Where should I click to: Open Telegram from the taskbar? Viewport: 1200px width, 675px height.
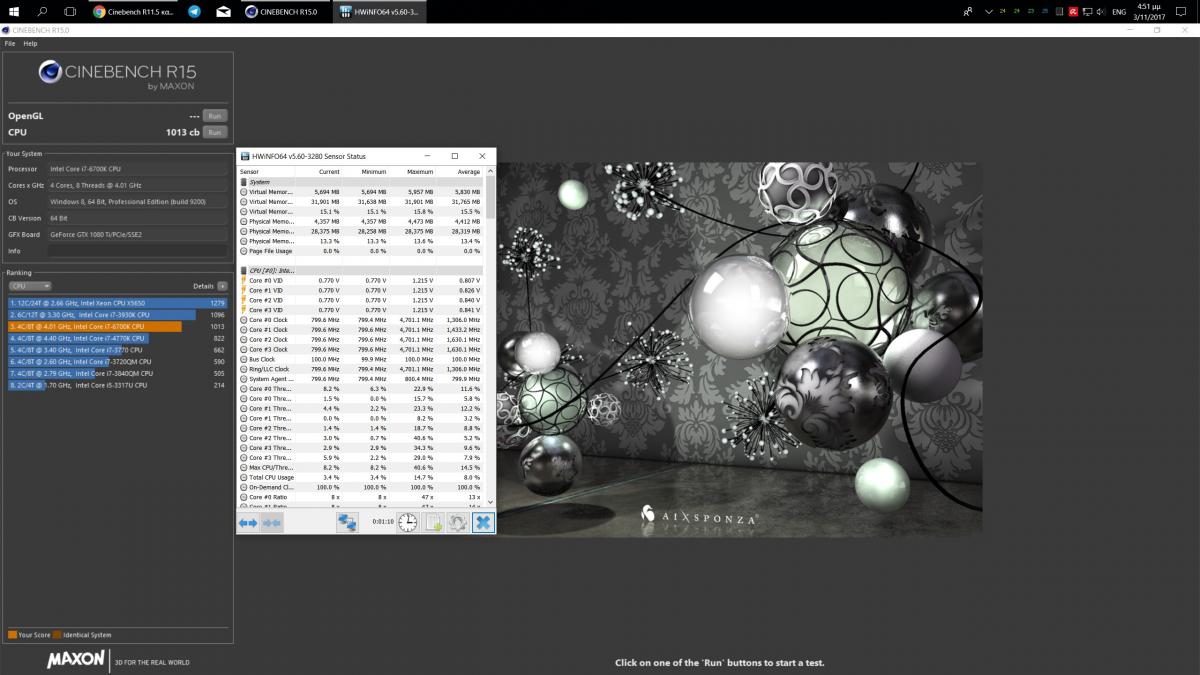[x=194, y=11]
